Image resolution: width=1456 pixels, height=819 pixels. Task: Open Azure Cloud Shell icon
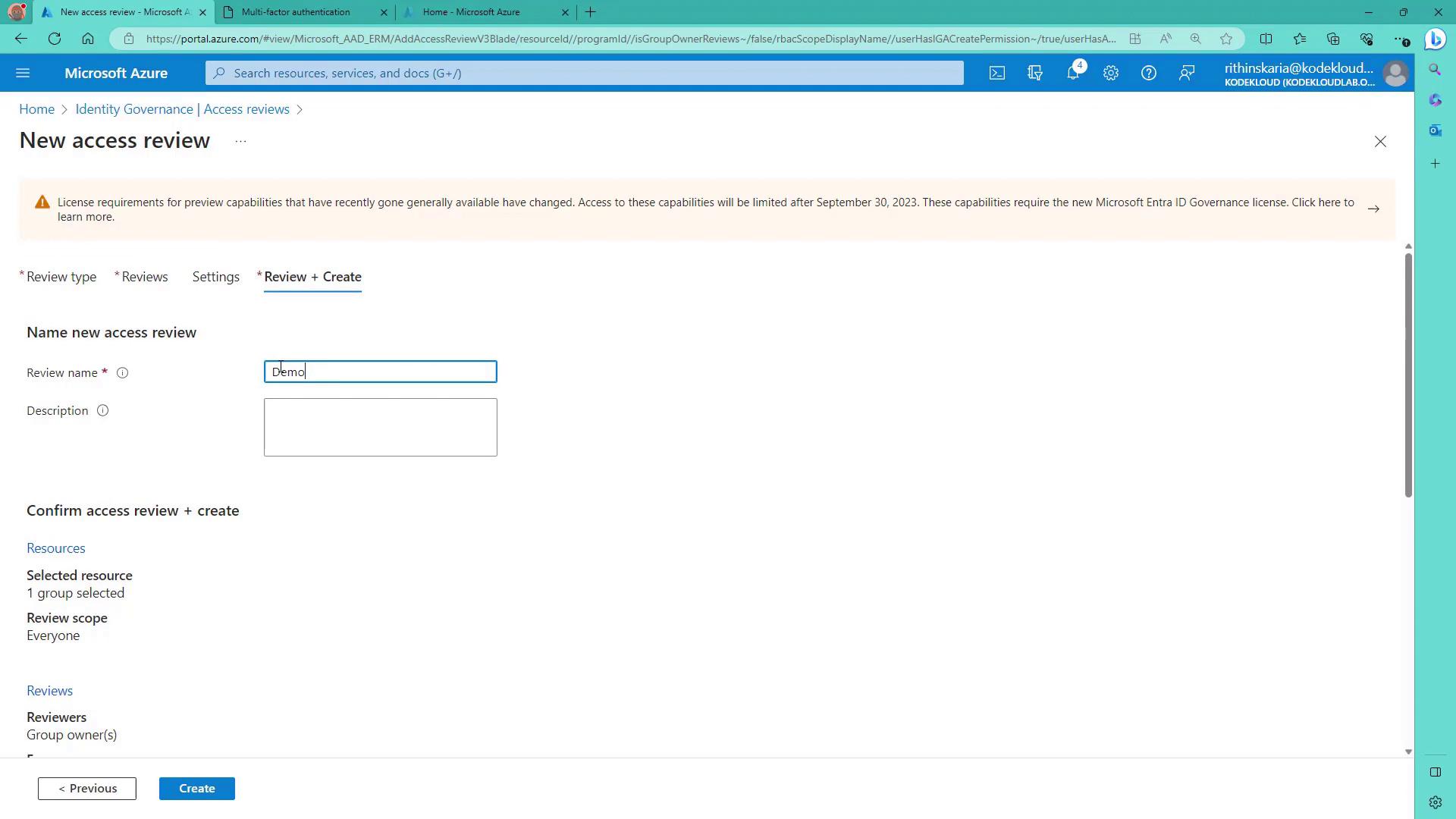coord(997,73)
